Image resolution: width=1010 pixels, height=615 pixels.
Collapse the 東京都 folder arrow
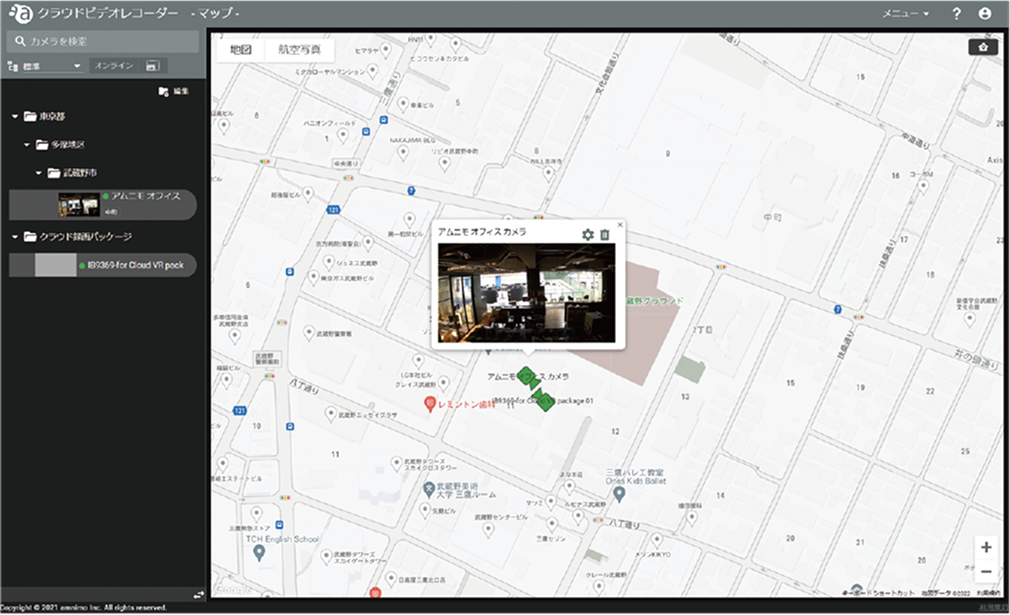click(x=15, y=117)
